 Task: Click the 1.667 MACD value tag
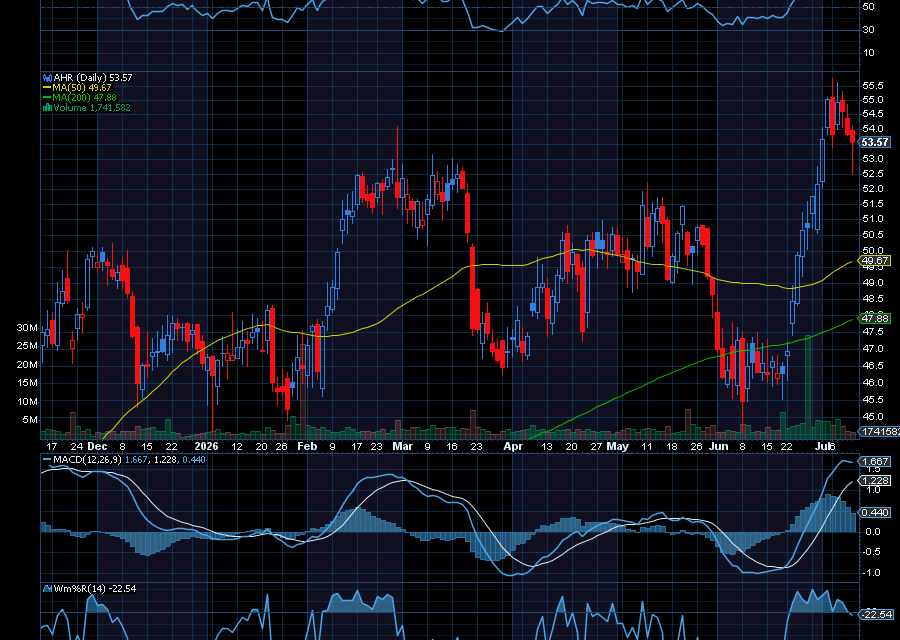coord(875,461)
